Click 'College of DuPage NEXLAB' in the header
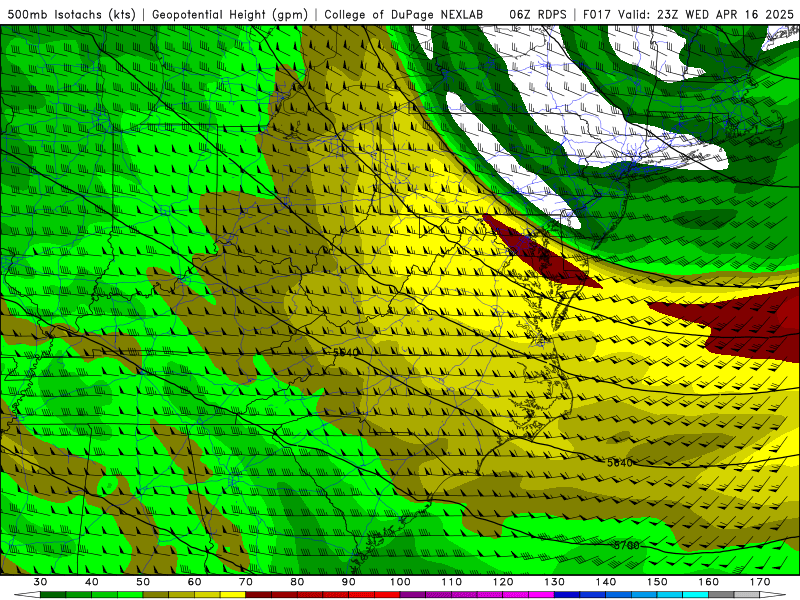Screen dimensions: 800x600 (x=404, y=14)
